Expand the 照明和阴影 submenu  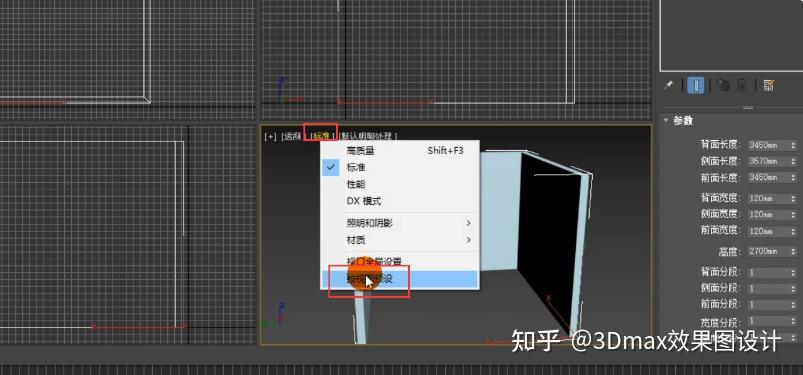[399, 223]
